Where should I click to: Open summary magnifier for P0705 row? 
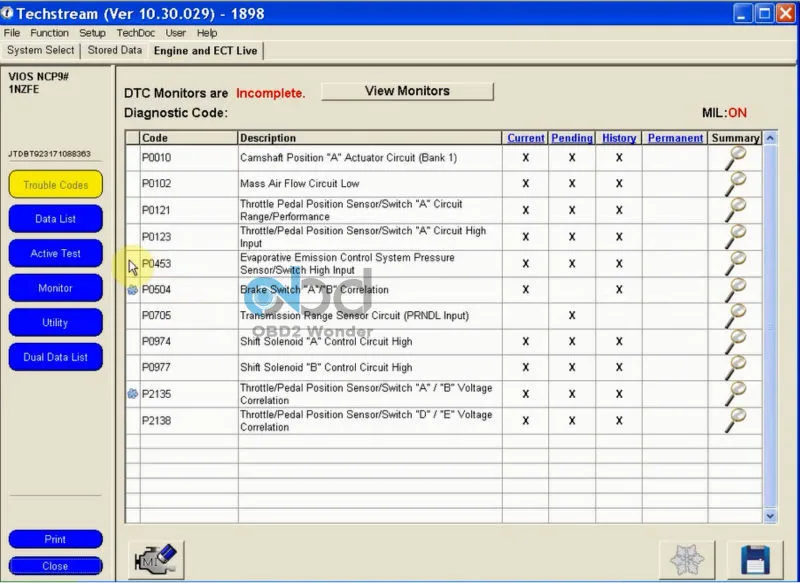pyautogui.click(x=735, y=316)
